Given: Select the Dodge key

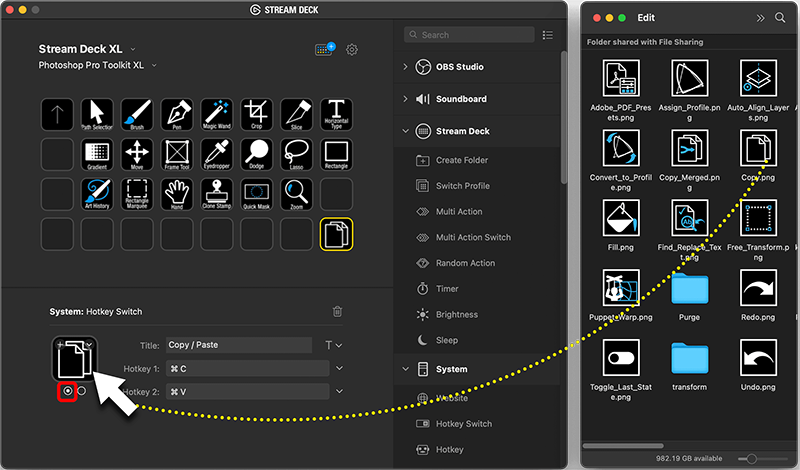Looking at the screenshot, I should pos(257,154).
